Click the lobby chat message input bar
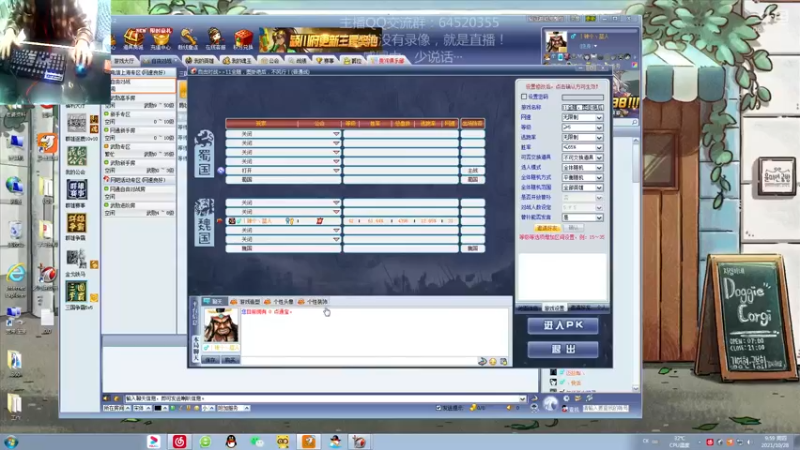Viewport: 800px width, 450px height. (326, 398)
